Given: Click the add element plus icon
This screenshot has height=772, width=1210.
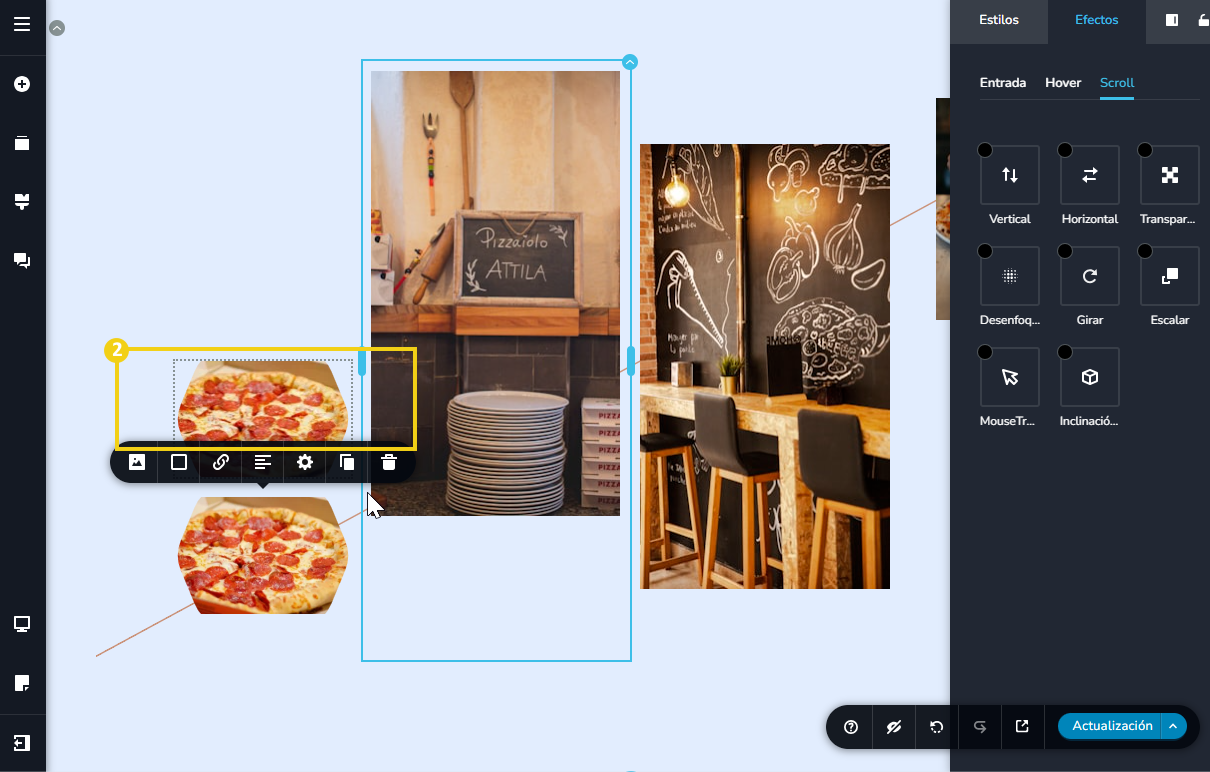Looking at the screenshot, I should click(x=22, y=84).
